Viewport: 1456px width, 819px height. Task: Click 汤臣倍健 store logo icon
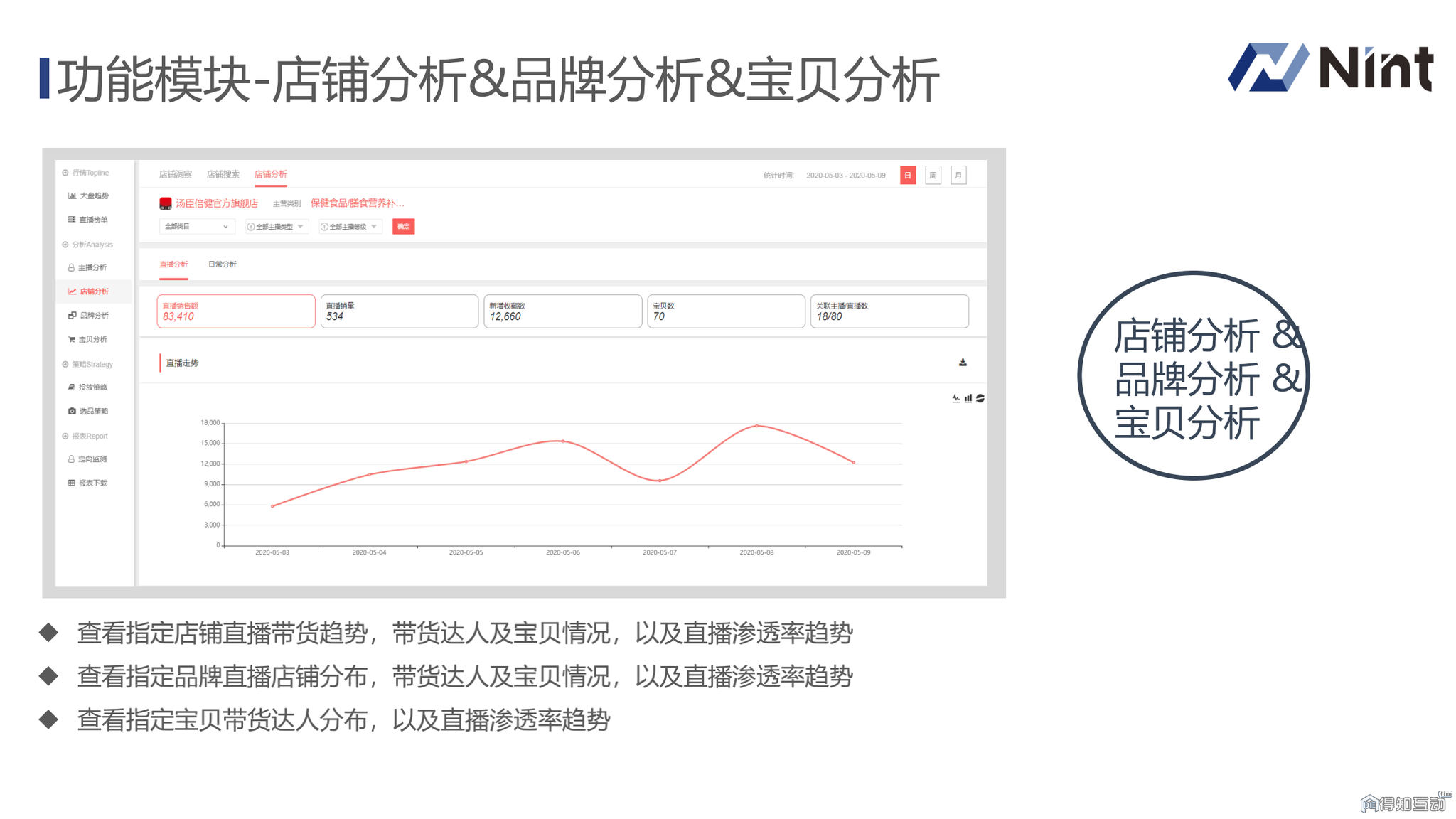[166, 204]
